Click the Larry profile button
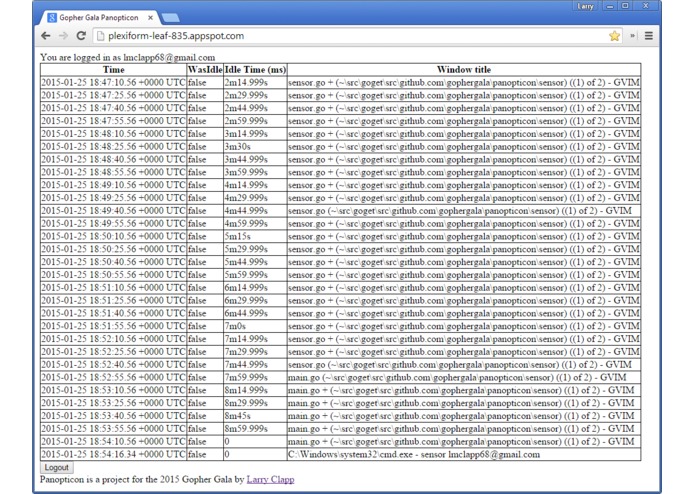The height and width of the screenshot is (494, 695). (x=585, y=6)
